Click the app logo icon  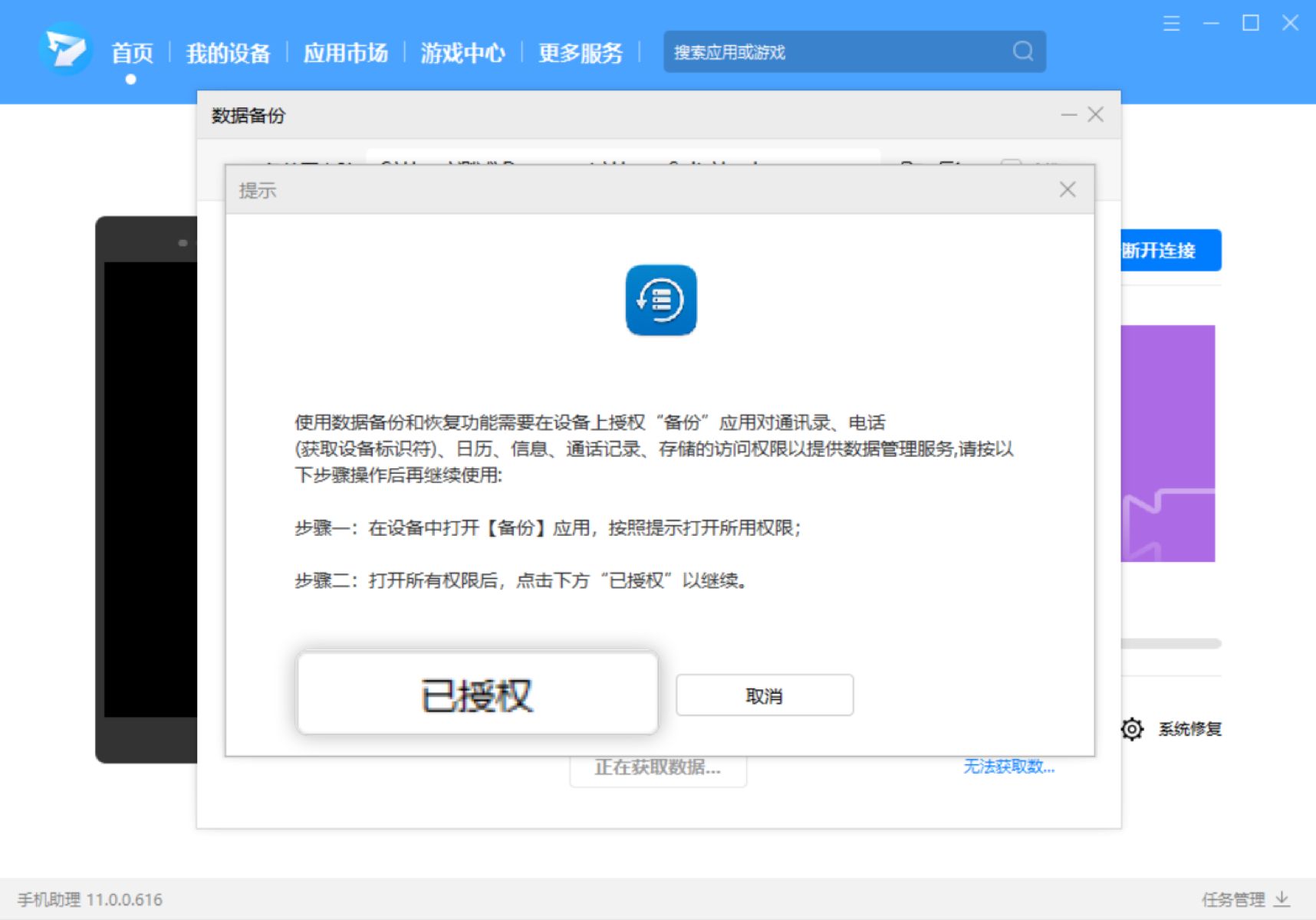pos(65,51)
